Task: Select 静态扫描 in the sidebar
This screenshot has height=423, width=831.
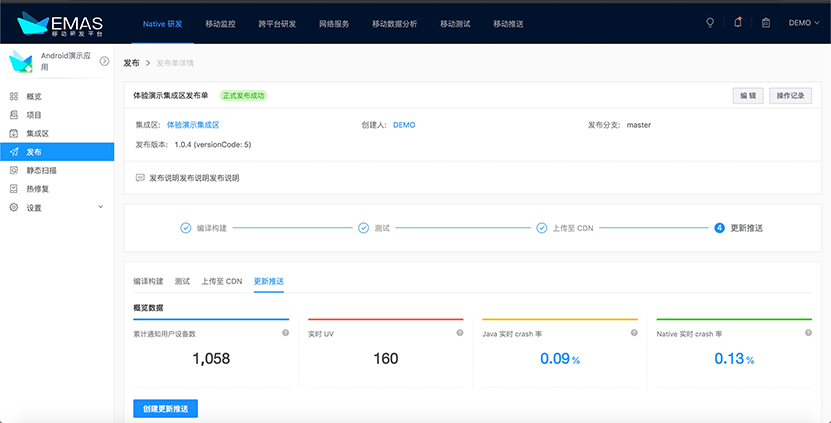Action: click(x=40, y=170)
